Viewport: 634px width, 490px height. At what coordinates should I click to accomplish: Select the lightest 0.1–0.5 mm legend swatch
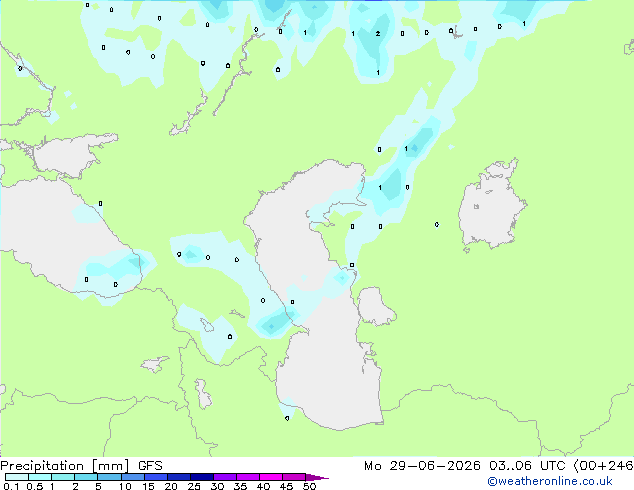coord(17,477)
